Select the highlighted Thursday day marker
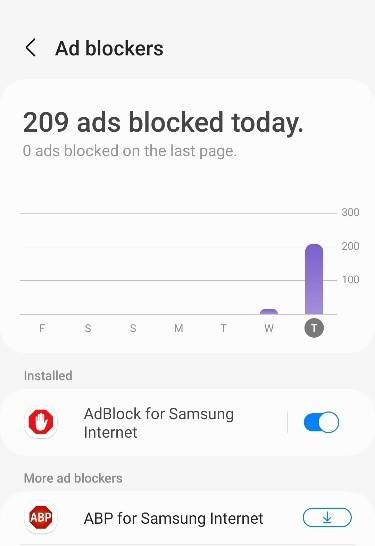 [x=314, y=328]
